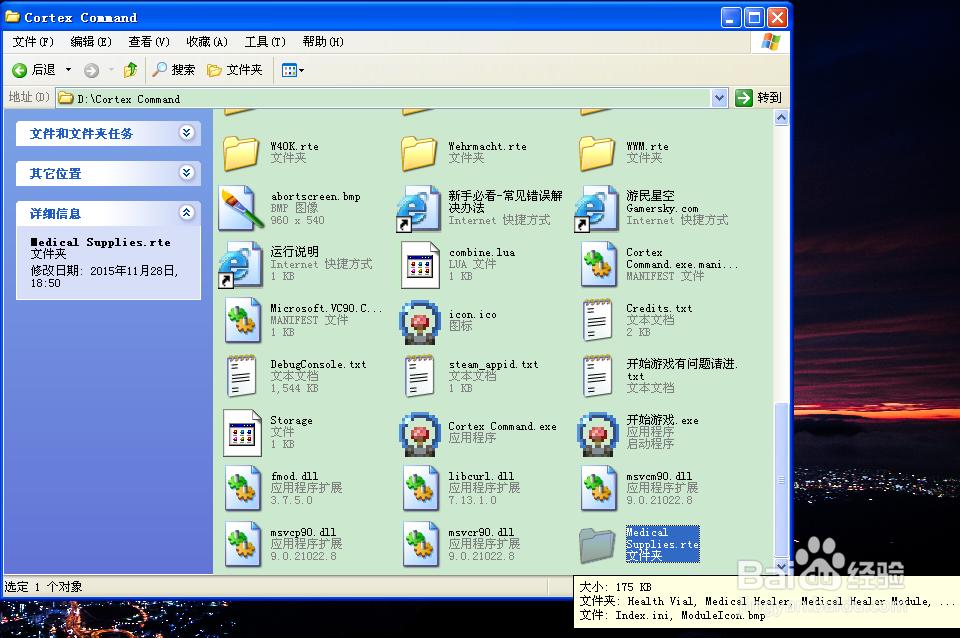
Task: Open the 游民星空 Internet shortcut
Action: pyautogui.click(x=597, y=208)
